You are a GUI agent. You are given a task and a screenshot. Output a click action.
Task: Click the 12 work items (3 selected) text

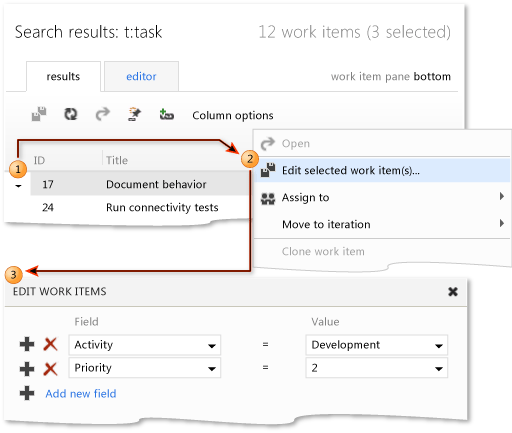[x=355, y=32]
